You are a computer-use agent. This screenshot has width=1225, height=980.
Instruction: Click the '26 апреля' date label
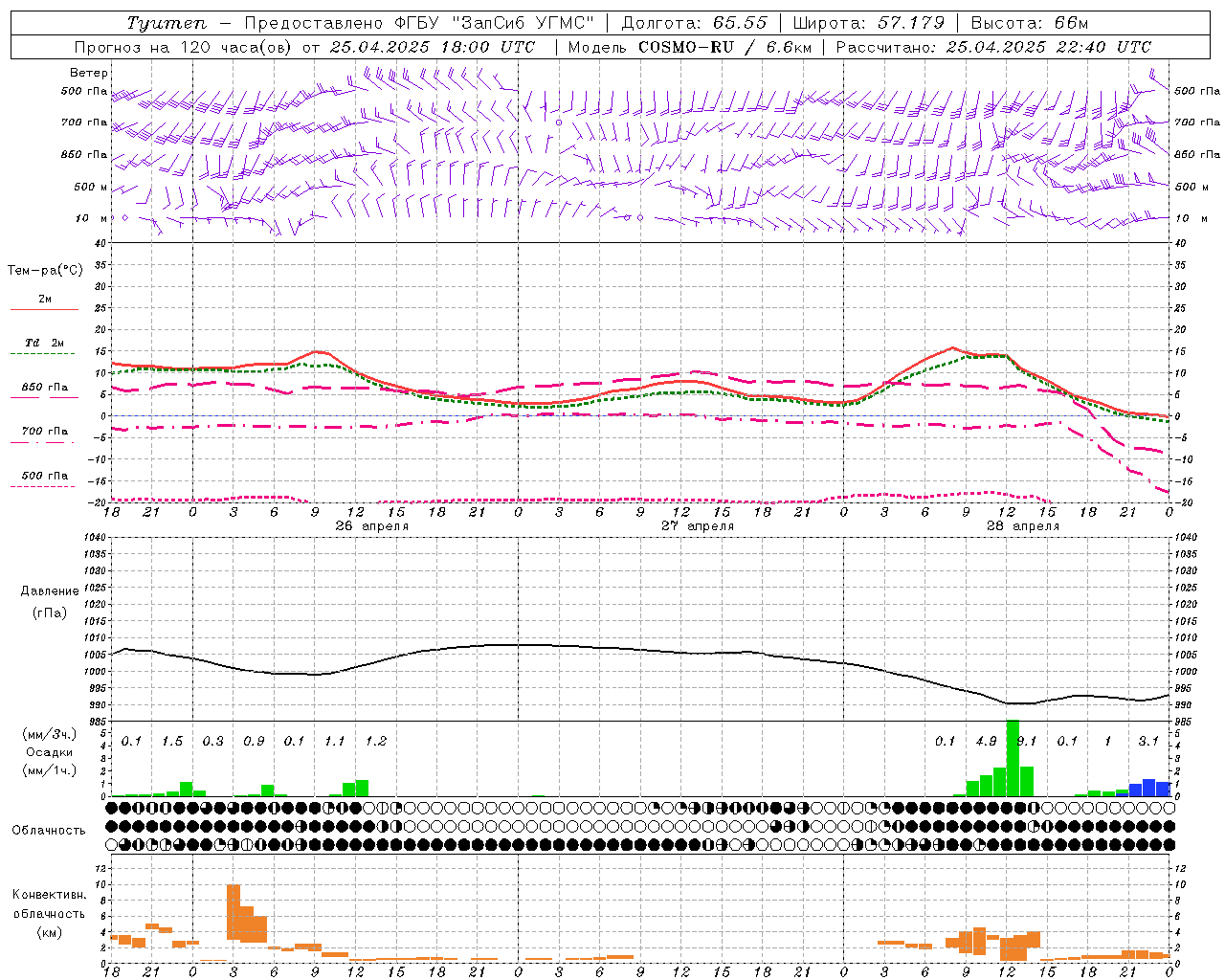coord(371,526)
